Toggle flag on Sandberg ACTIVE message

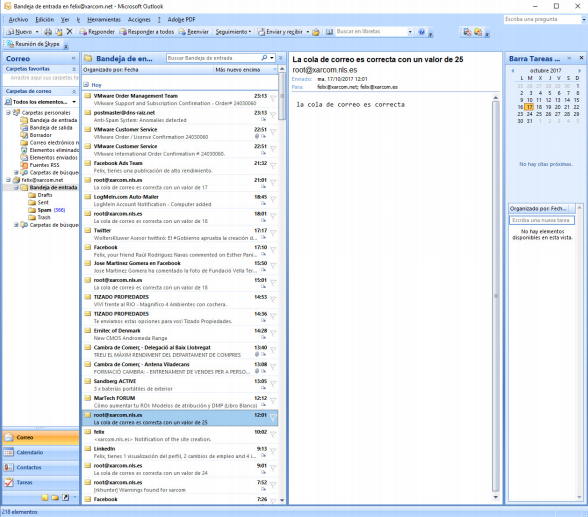click(273, 384)
